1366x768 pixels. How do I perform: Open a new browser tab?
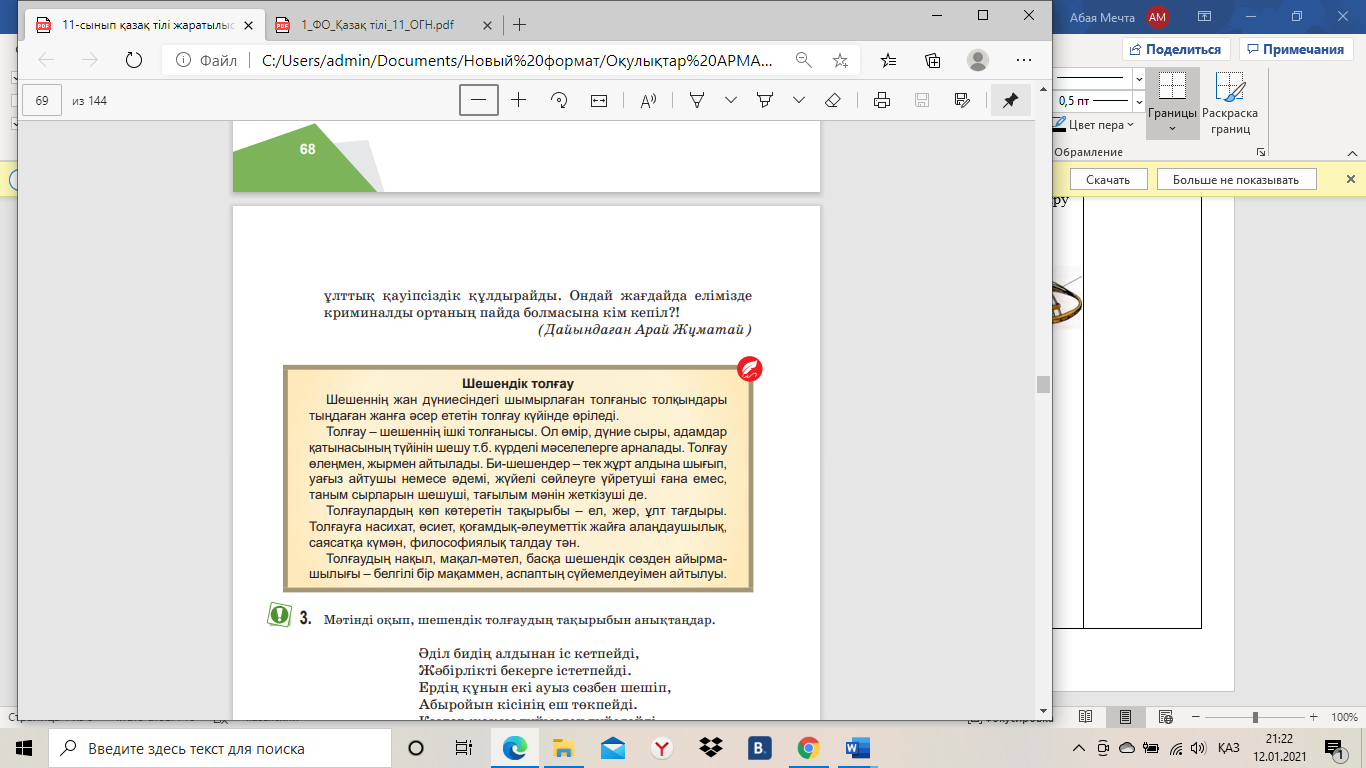(x=519, y=25)
